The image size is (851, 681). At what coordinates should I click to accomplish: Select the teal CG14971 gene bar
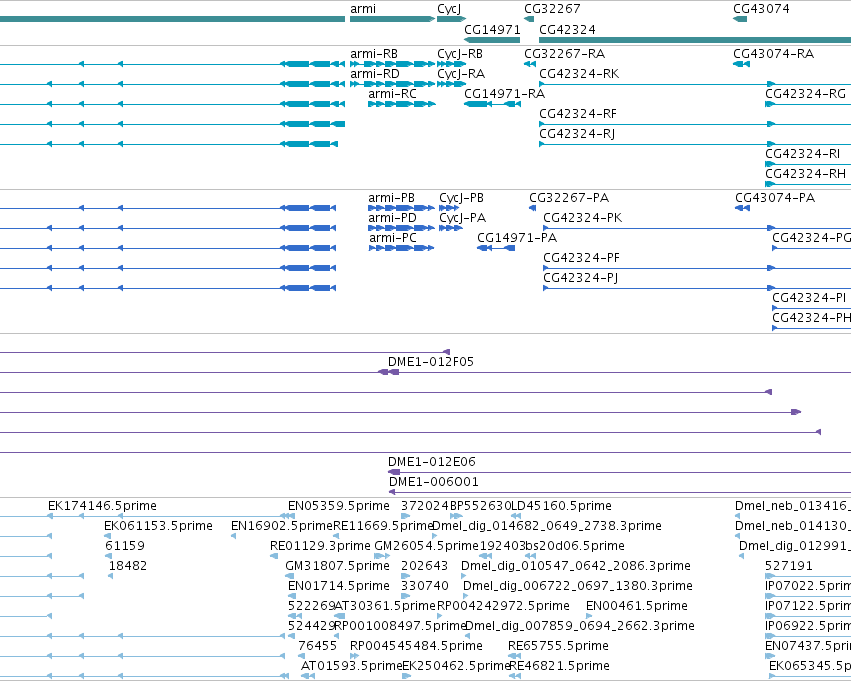[x=492, y=40]
